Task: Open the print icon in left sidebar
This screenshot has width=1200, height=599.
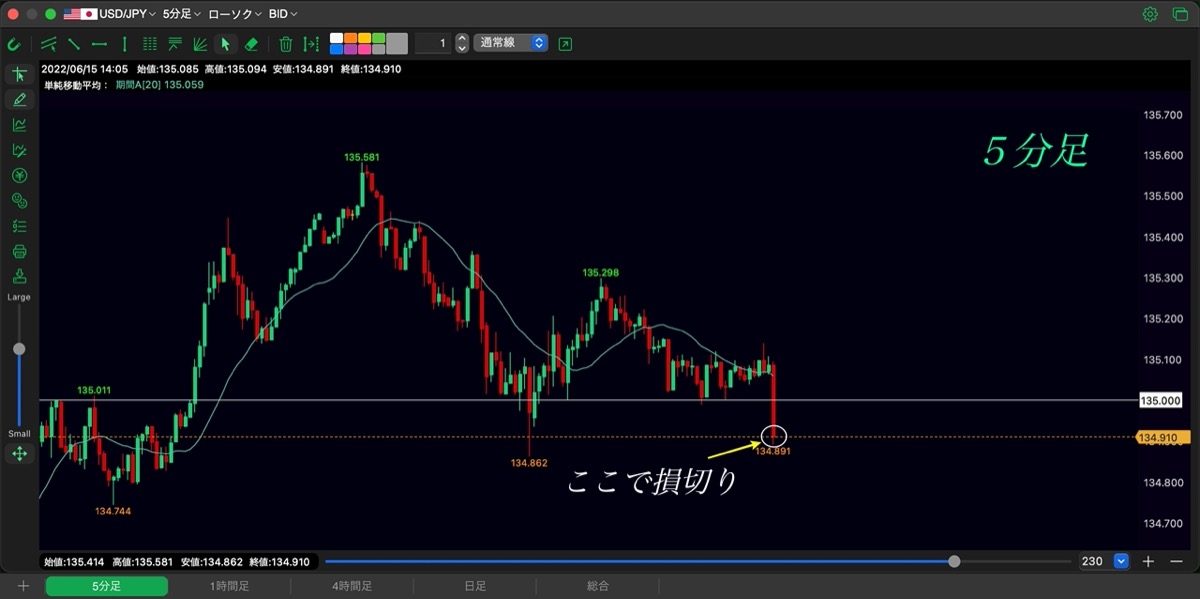Action: [x=19, y=252]
